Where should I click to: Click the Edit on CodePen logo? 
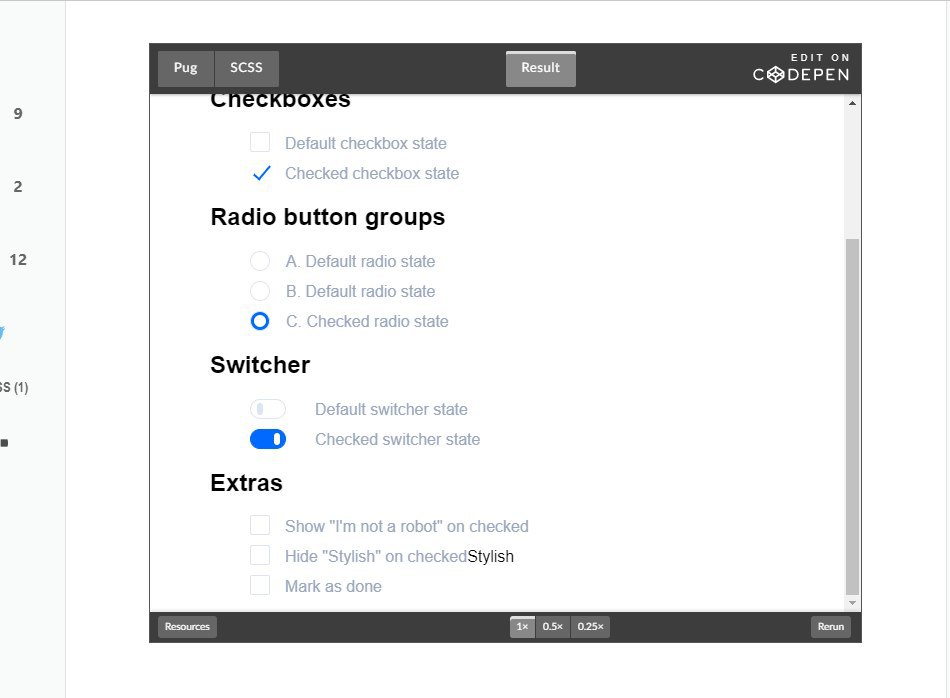801,67
